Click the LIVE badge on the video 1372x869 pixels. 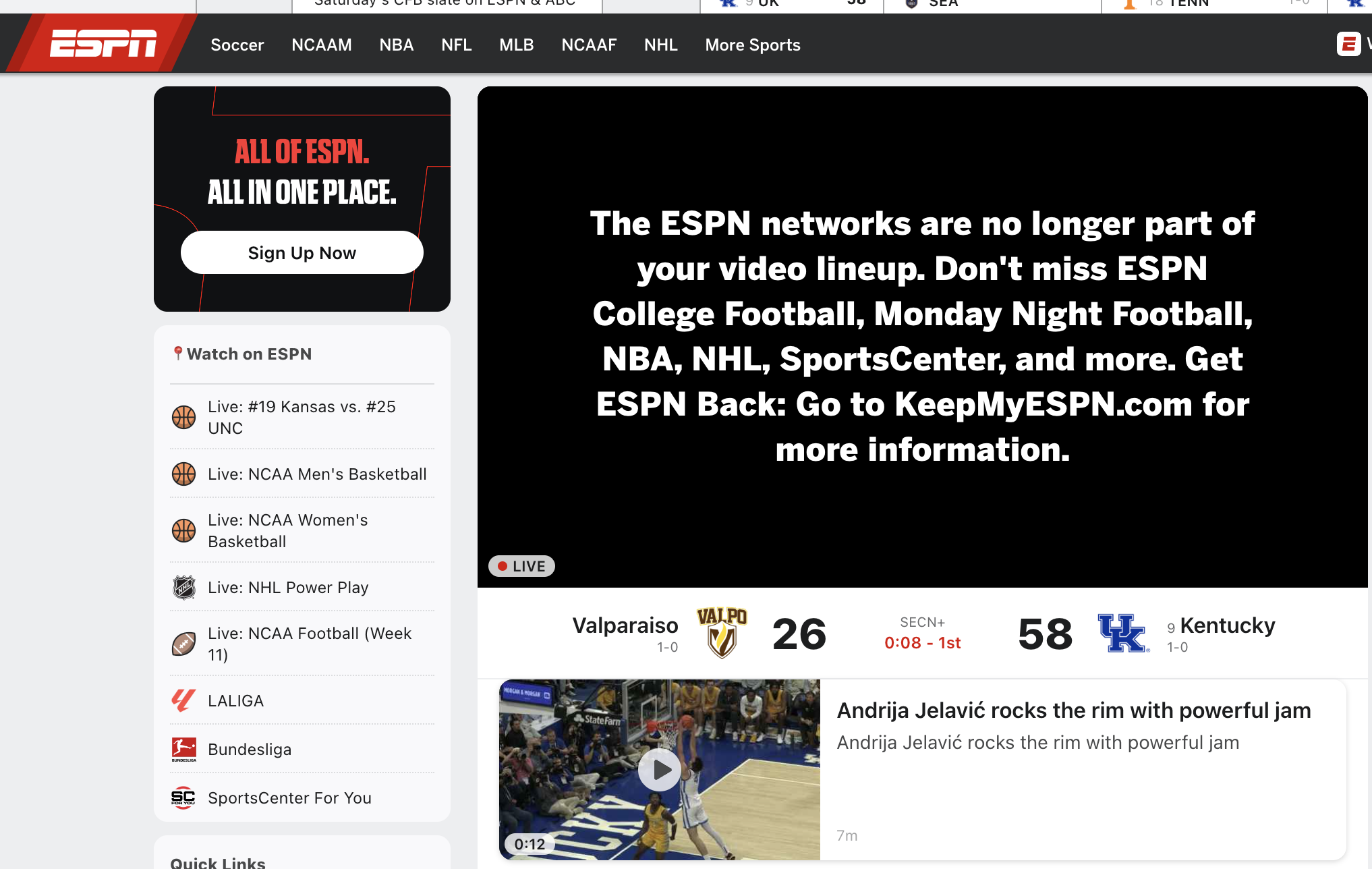coord(521,566)
